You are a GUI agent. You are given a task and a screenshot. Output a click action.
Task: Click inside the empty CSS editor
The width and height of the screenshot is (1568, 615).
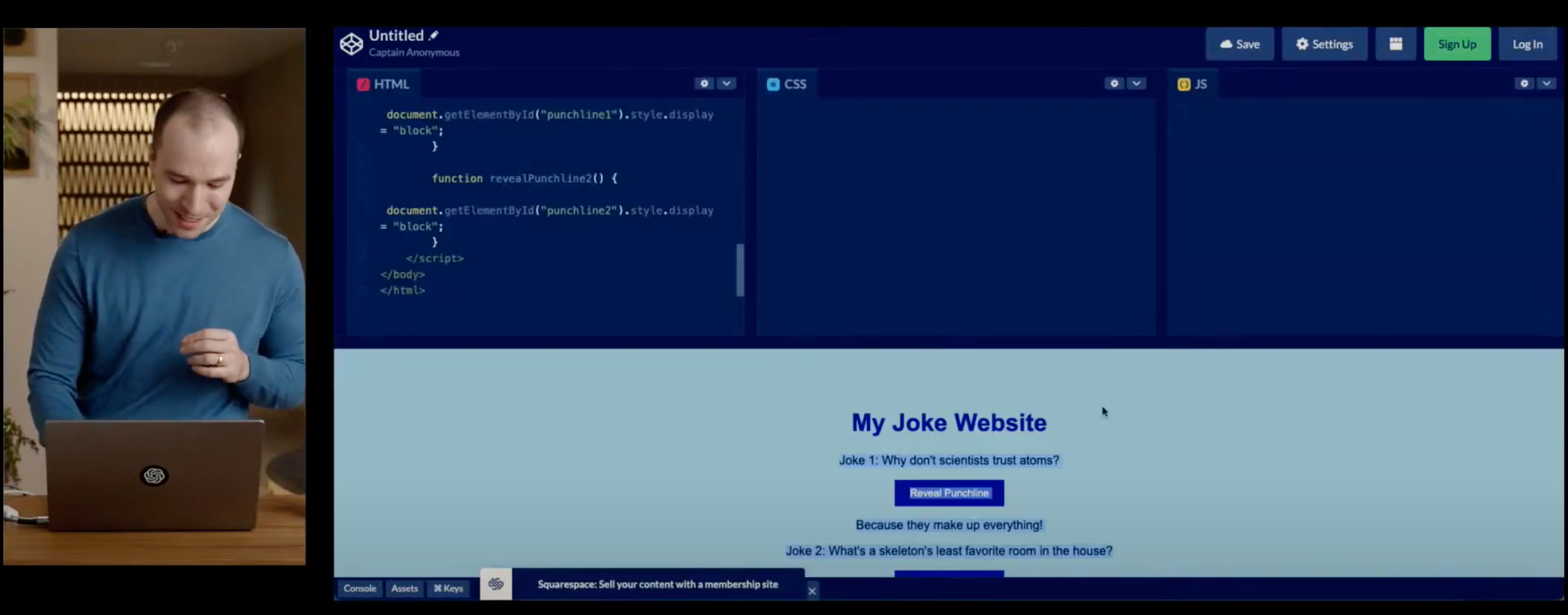tap(956, 217)
